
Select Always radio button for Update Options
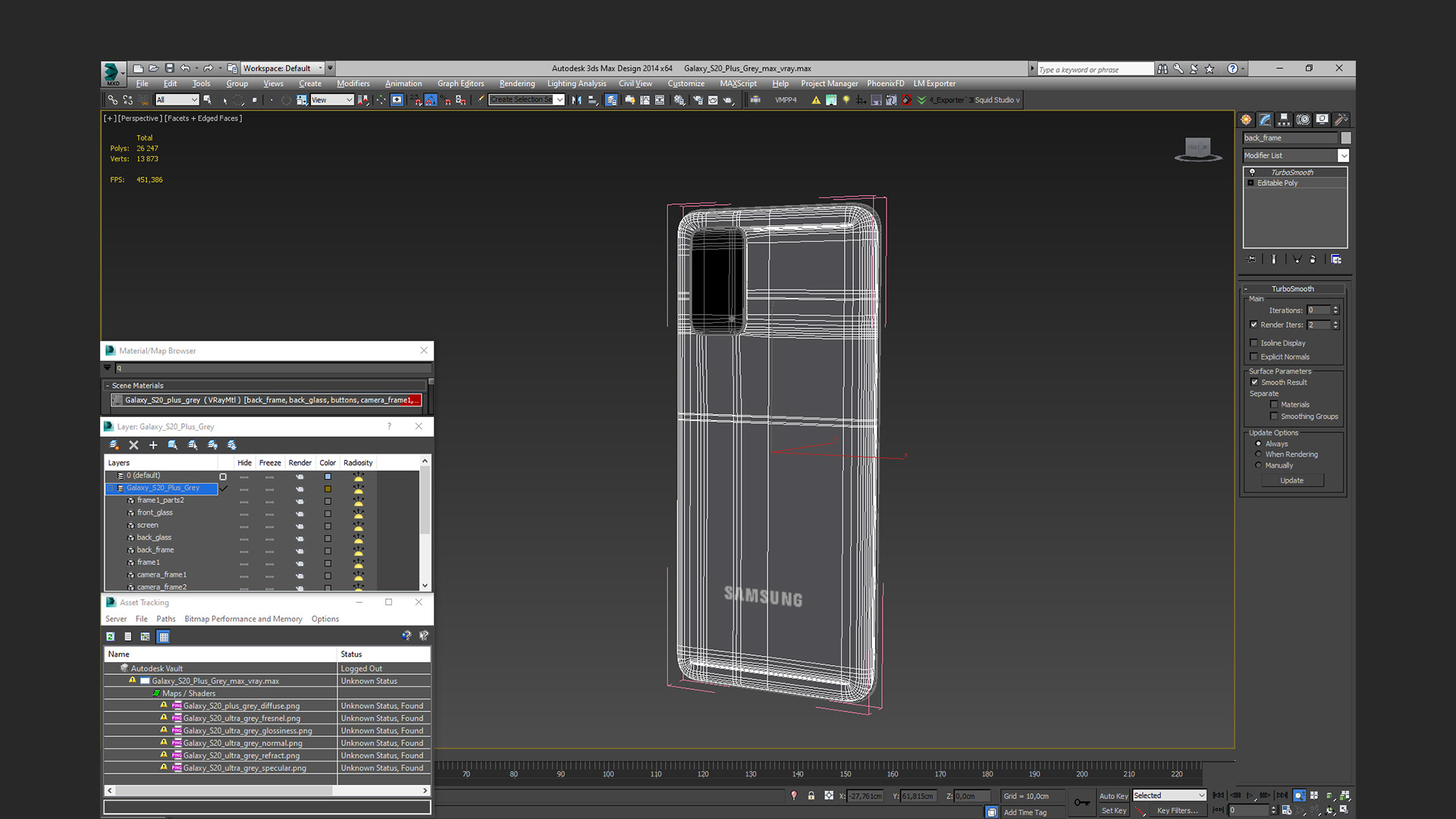tap(1258, 443)
